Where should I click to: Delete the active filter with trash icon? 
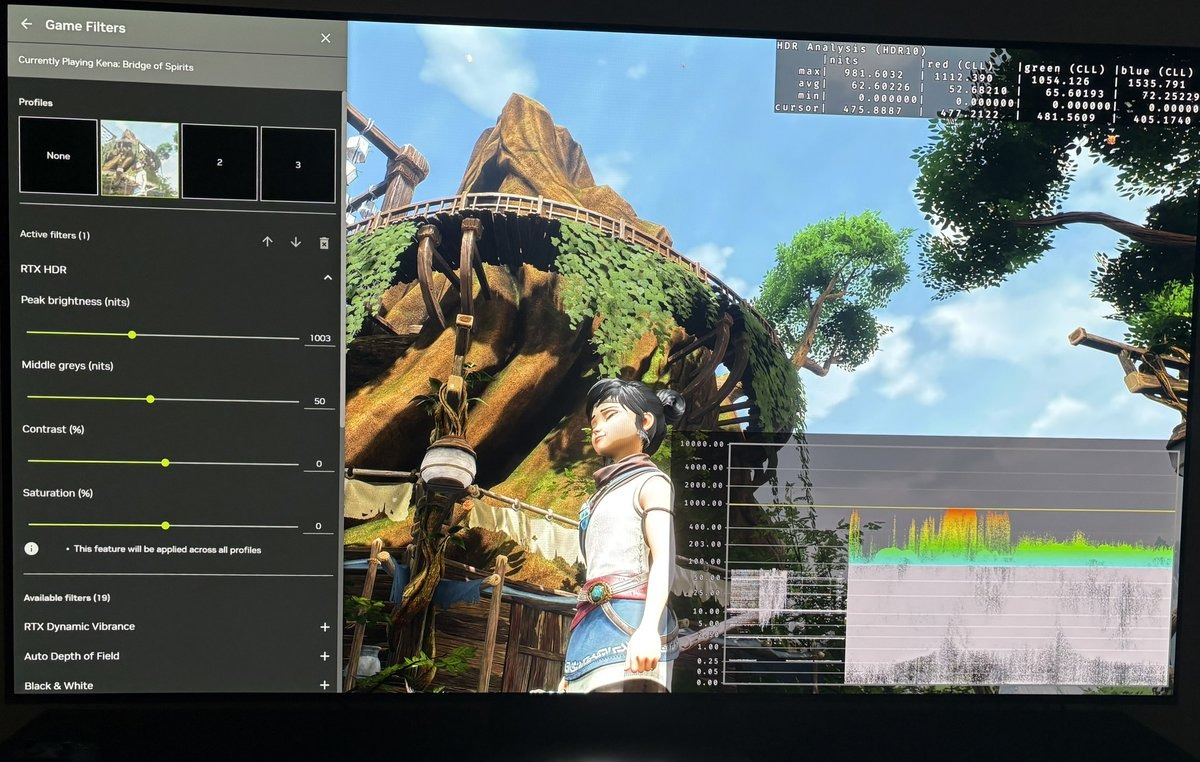pyautogui.click(x=324, y=243)
